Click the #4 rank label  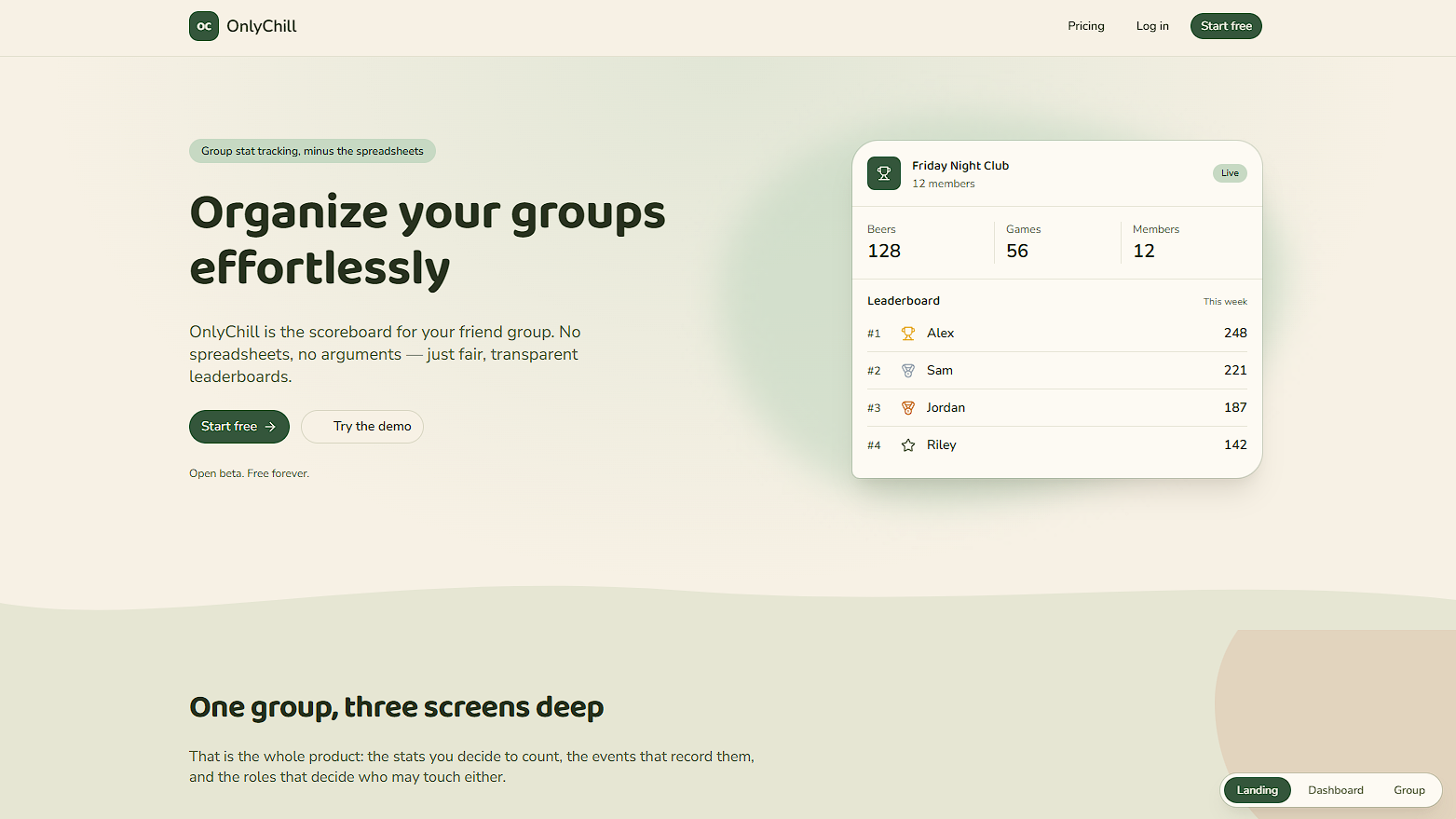[874, 445]
